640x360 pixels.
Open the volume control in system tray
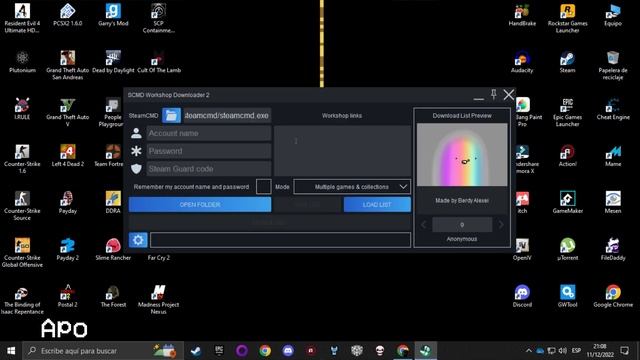tap(563, 351)
